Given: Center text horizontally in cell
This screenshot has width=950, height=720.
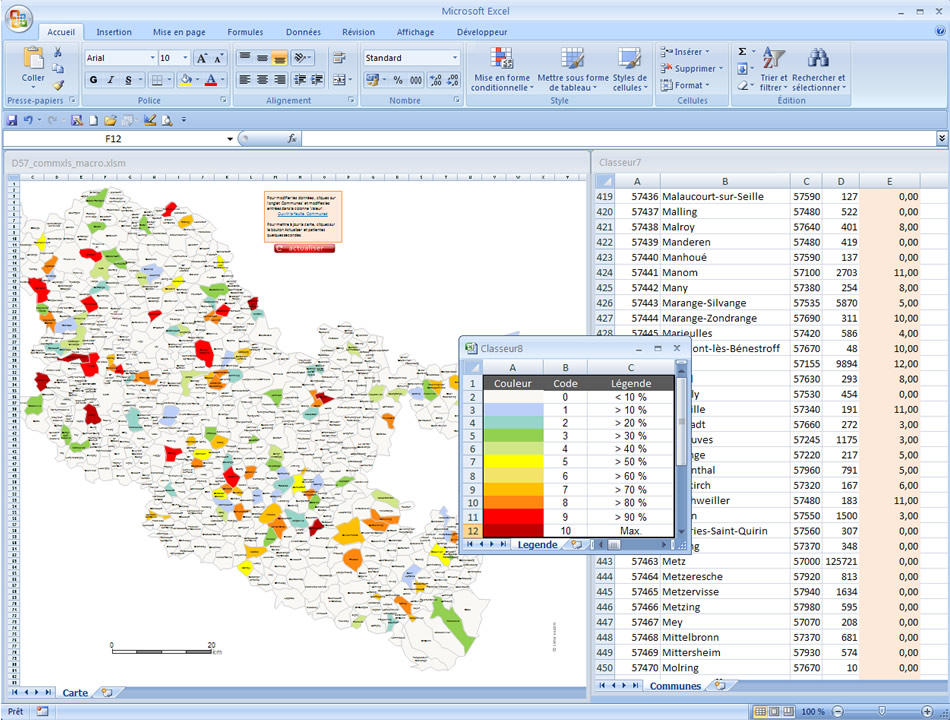Looking at the screenshot, I should pyautogui.click(x=262, y=79).
